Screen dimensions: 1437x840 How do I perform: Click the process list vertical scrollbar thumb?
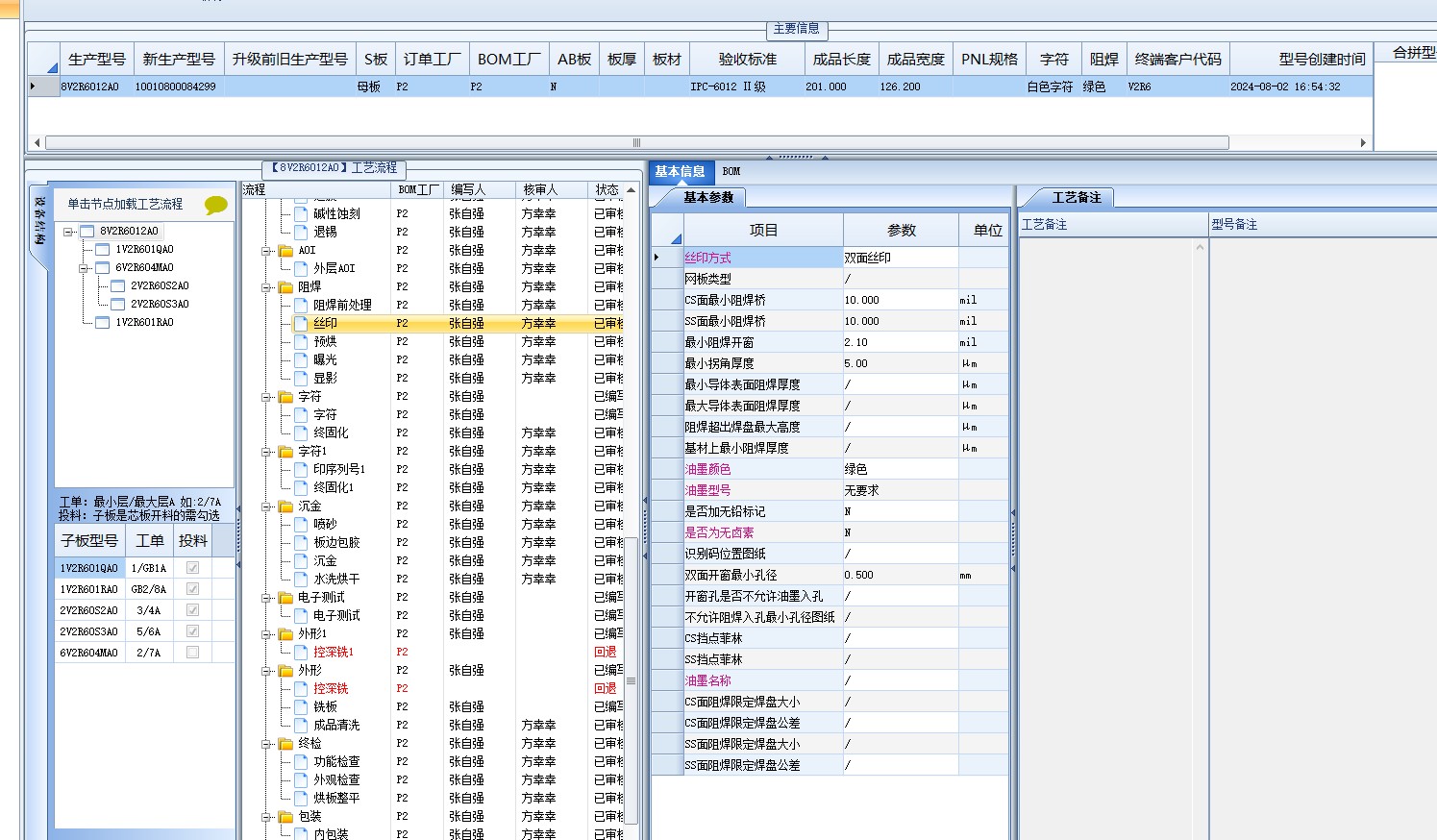pyautogui.click(x=632, y=680)
